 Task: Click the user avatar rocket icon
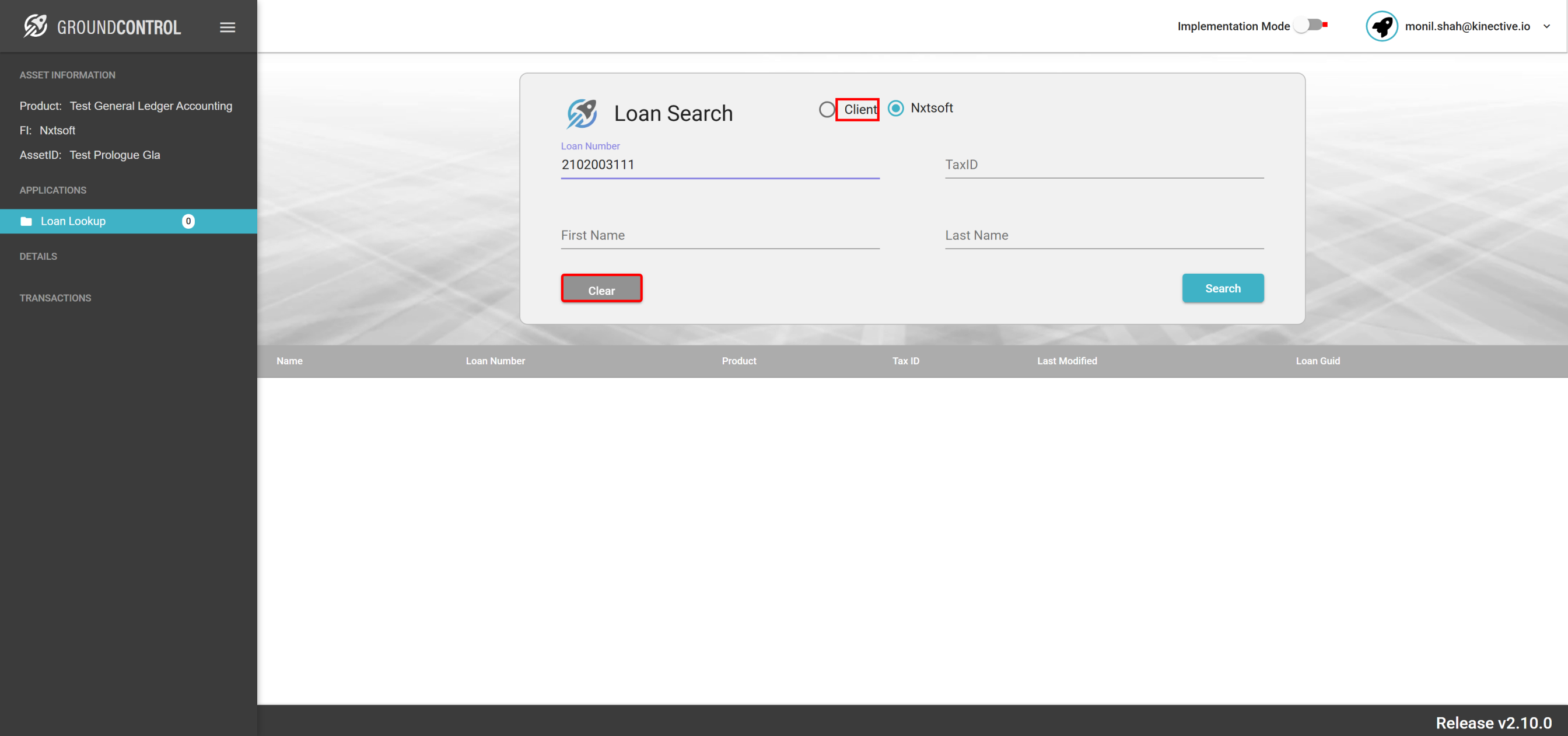1381,26
